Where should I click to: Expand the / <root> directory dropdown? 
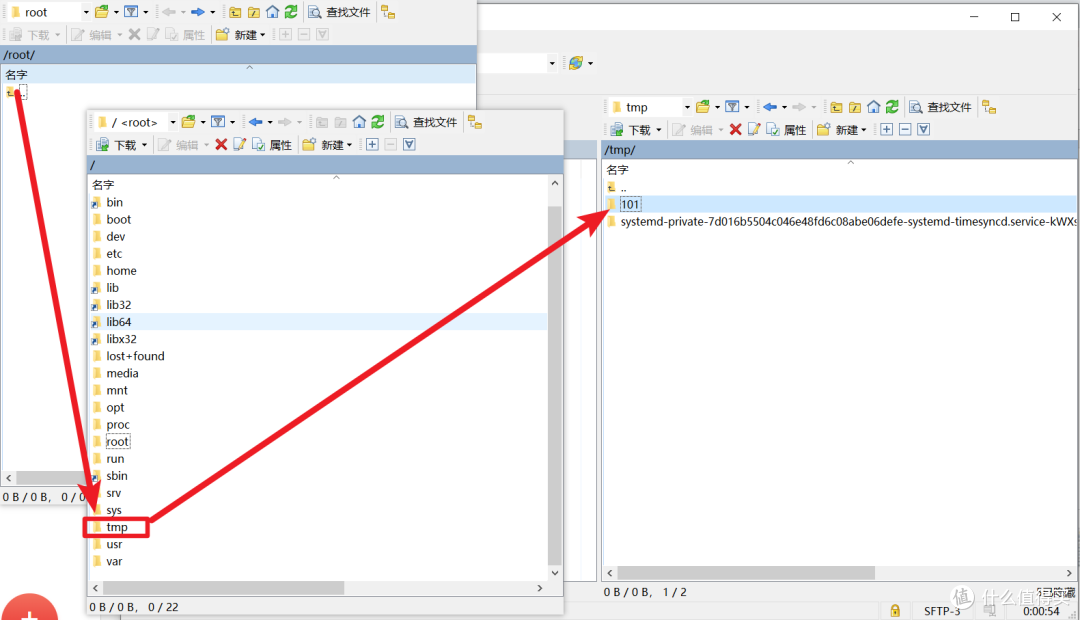tap(172, 122)
